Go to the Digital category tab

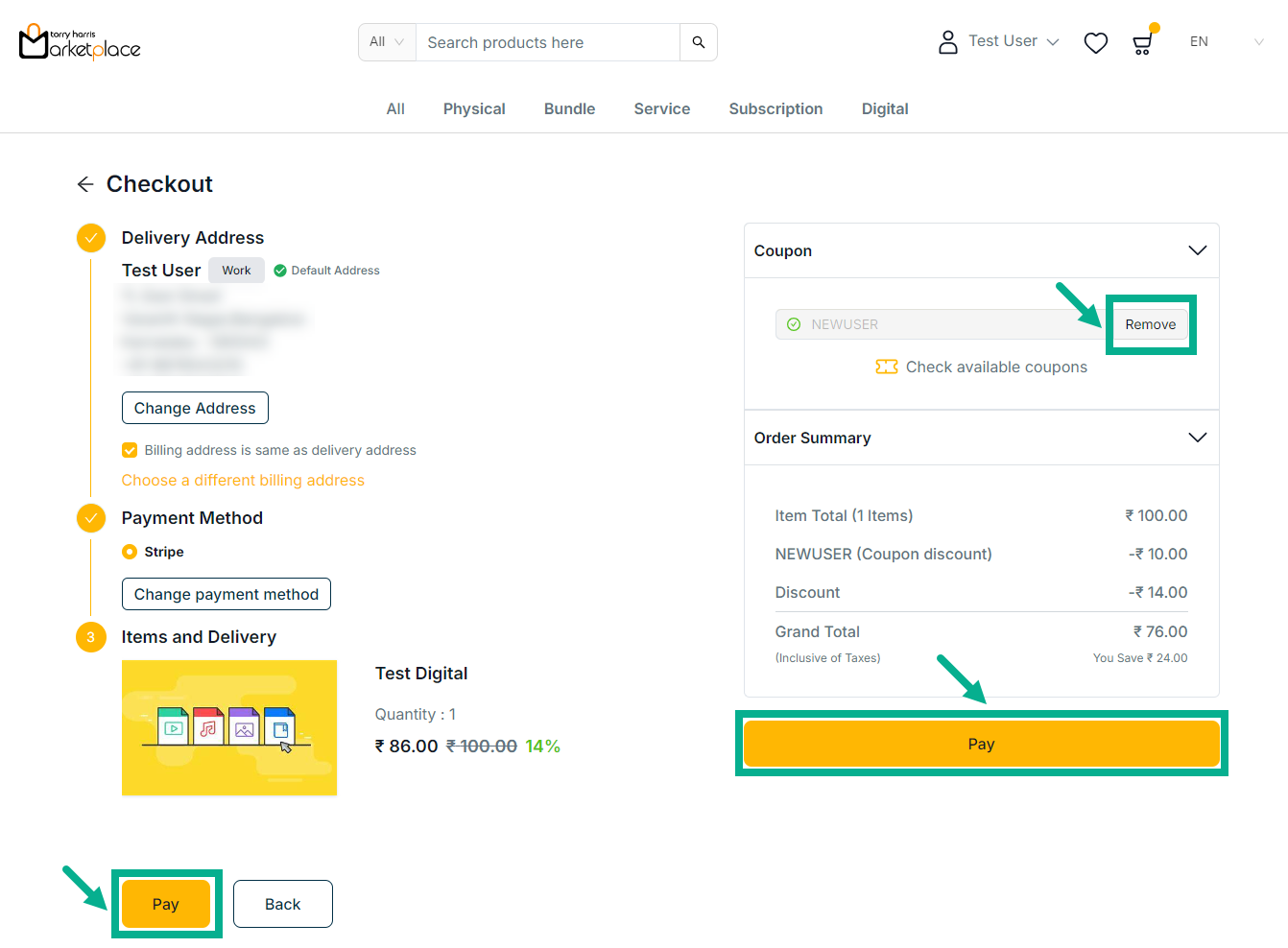click(884, 109)
